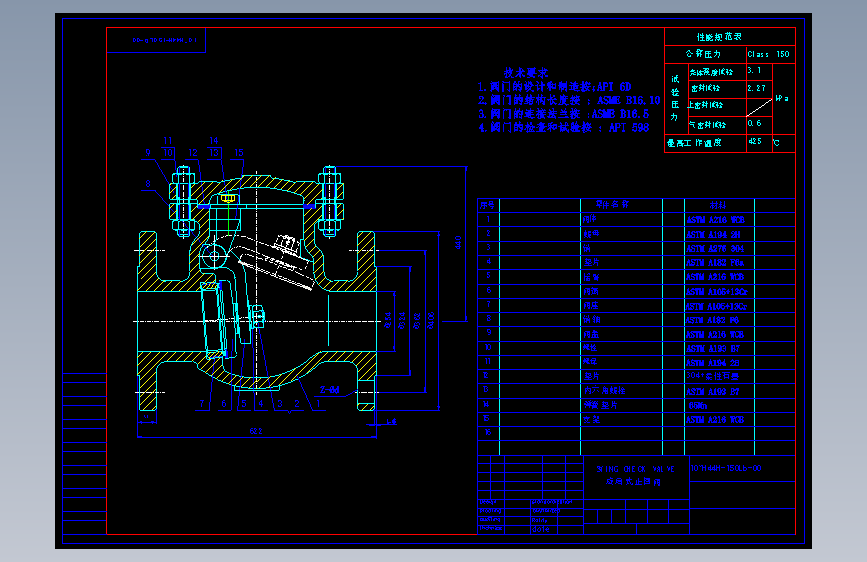Click the 内六角螺栓 part name
This screenshot has width=867, height=562.
(x=604, y=391)
